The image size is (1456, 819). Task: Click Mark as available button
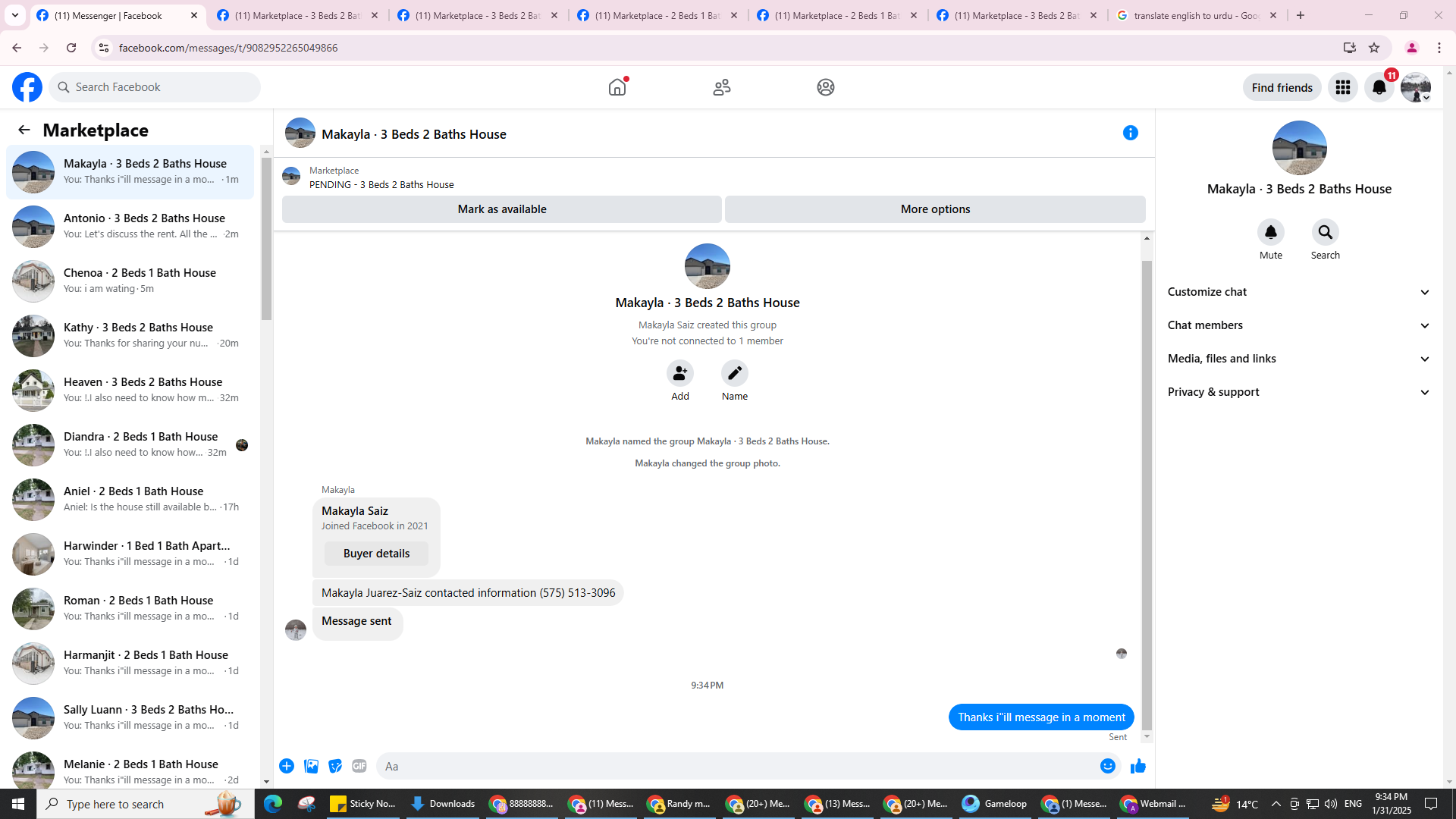(x=502, y=209)
